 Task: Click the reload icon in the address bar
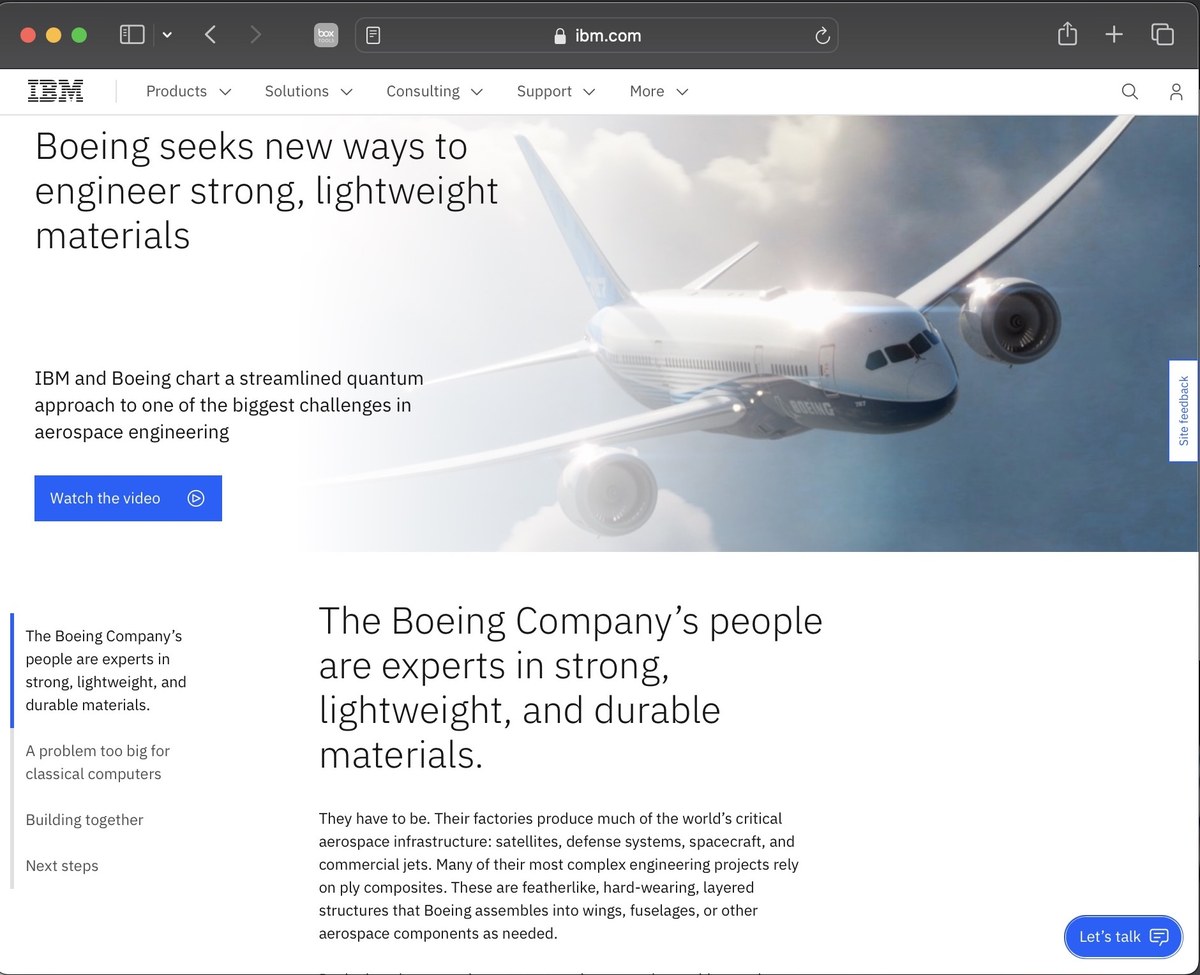822,35
